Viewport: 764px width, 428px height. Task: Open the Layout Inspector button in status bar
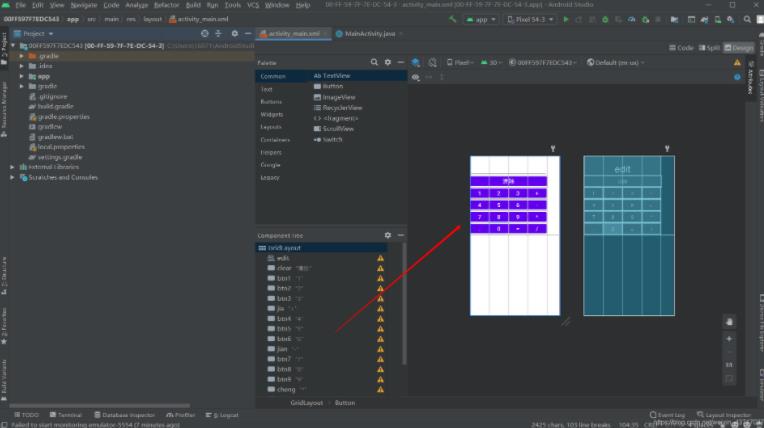tap(725, 414)
